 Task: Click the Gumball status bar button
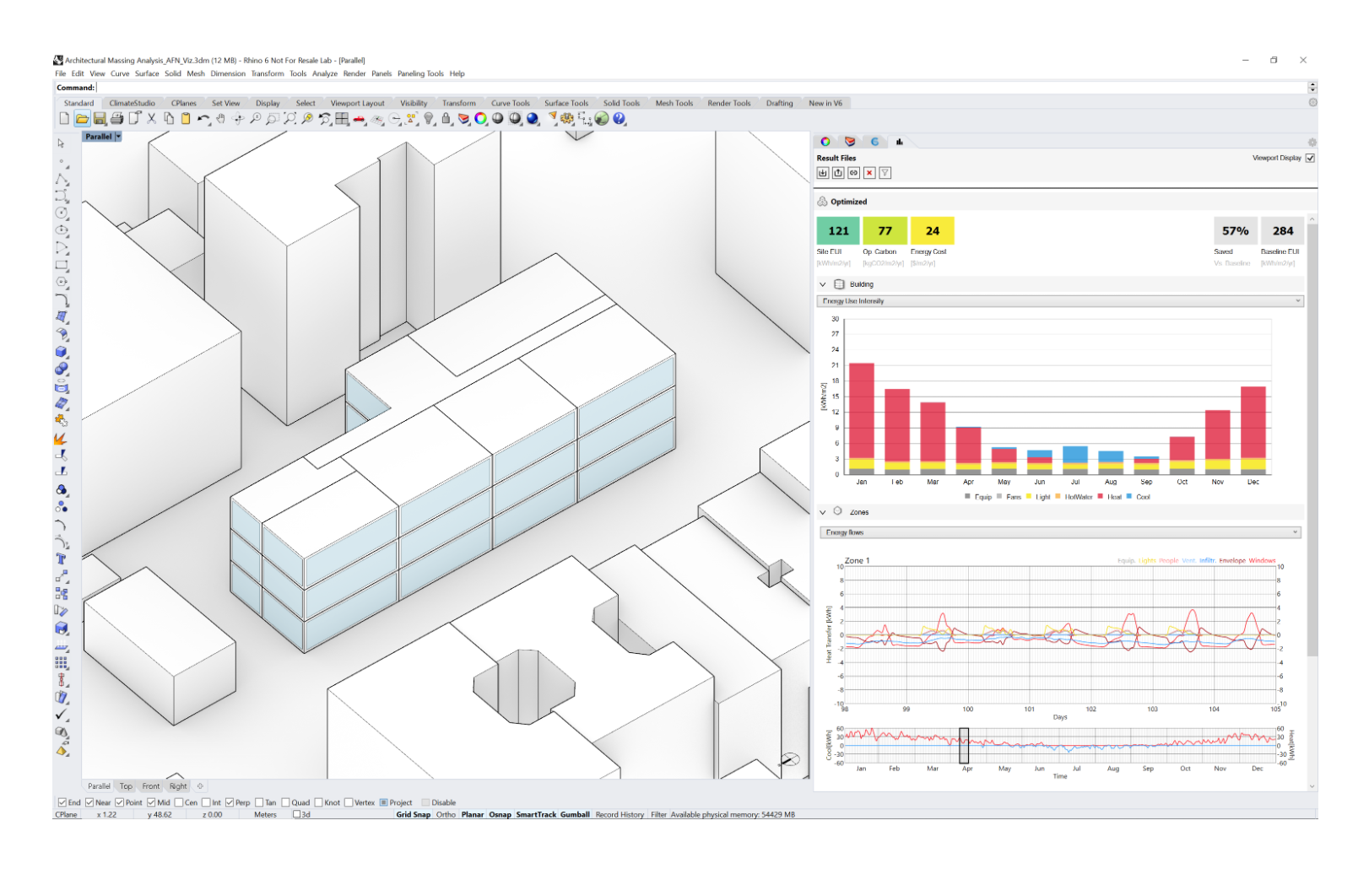pos(575,815)
